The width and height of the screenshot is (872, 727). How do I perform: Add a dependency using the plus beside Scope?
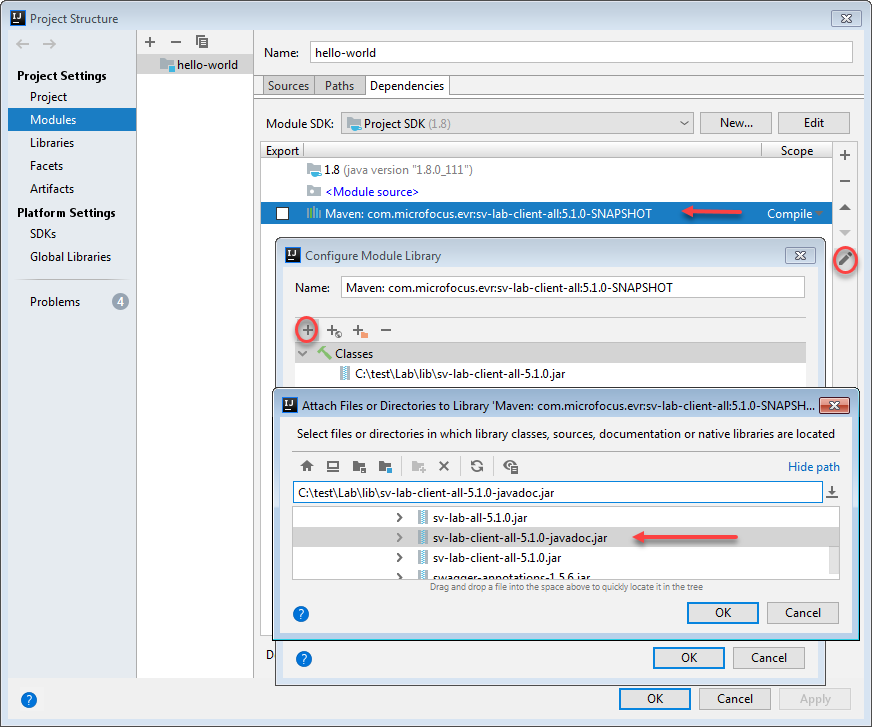[x=845, y=155]
